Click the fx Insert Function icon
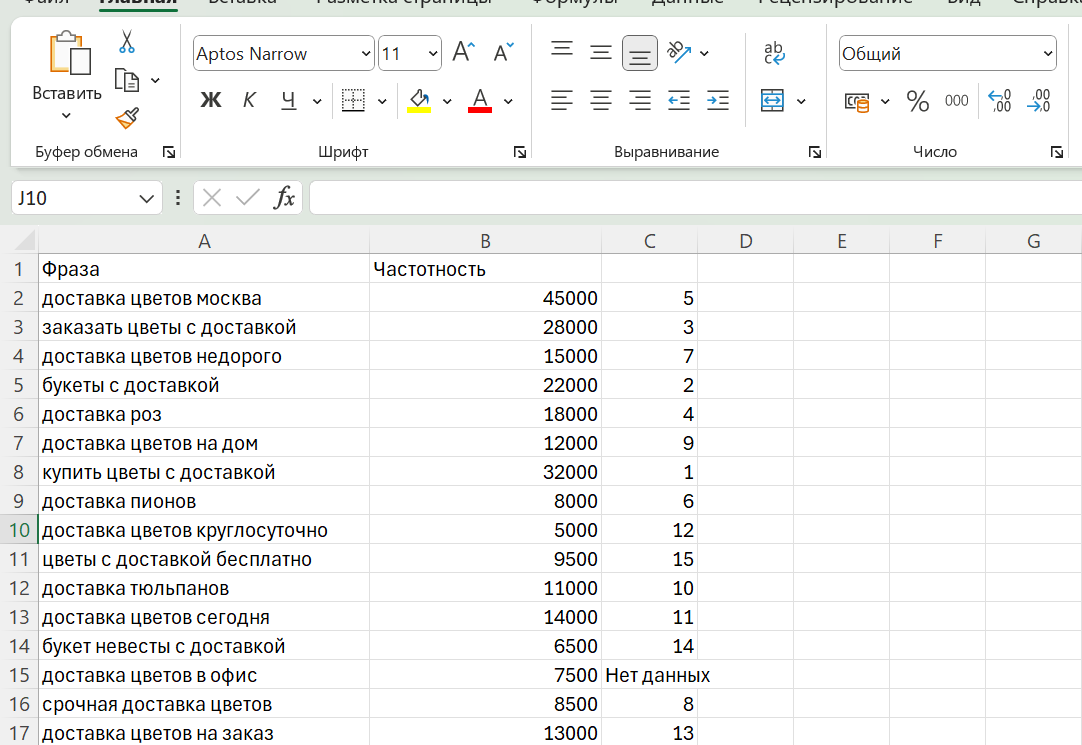Screen dimensions: 1082x745 (x=284, y=198)
